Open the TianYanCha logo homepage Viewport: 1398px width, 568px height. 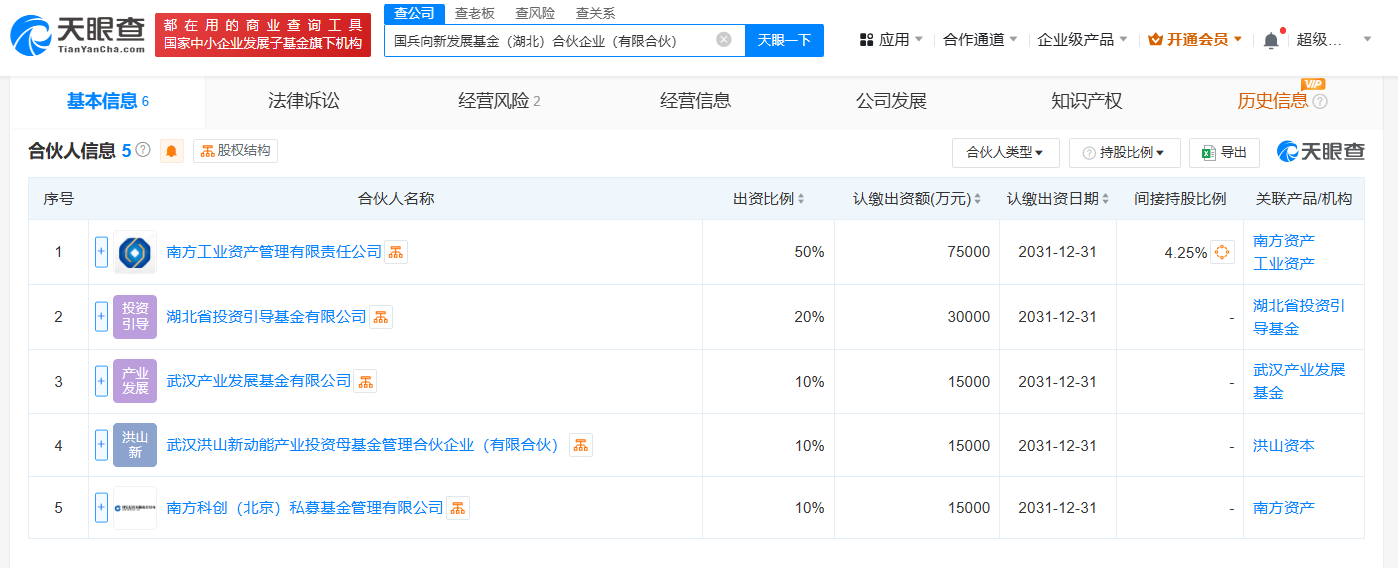coord(76,34)
